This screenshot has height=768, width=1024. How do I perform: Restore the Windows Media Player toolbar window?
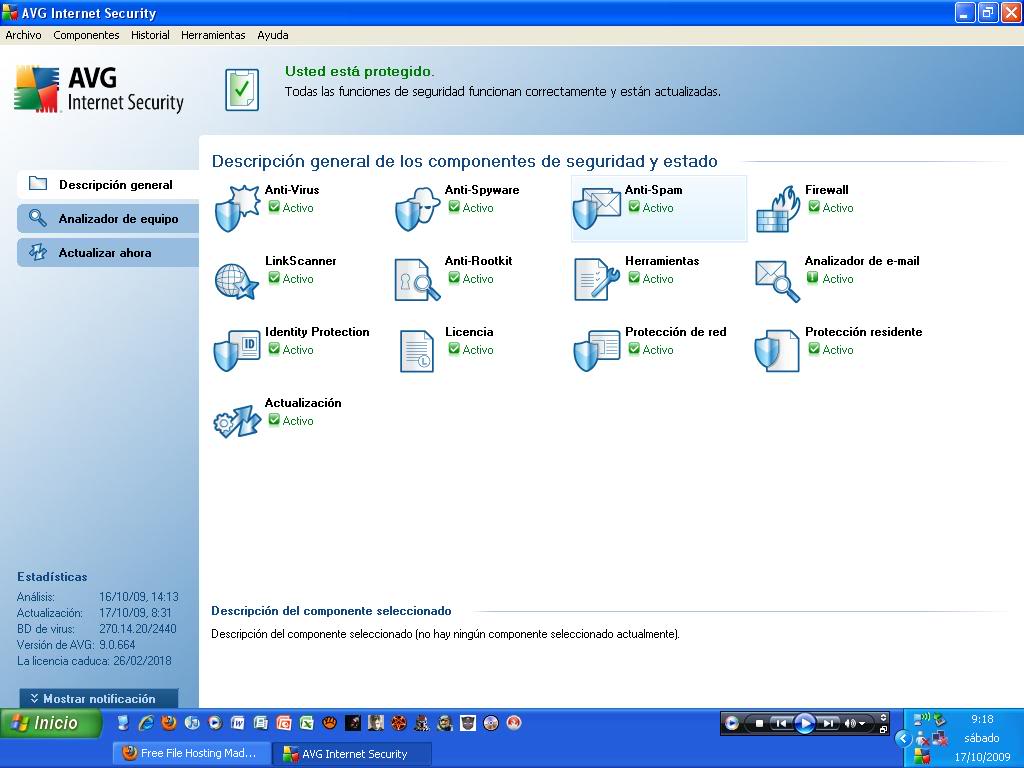(x=884, y=729)
